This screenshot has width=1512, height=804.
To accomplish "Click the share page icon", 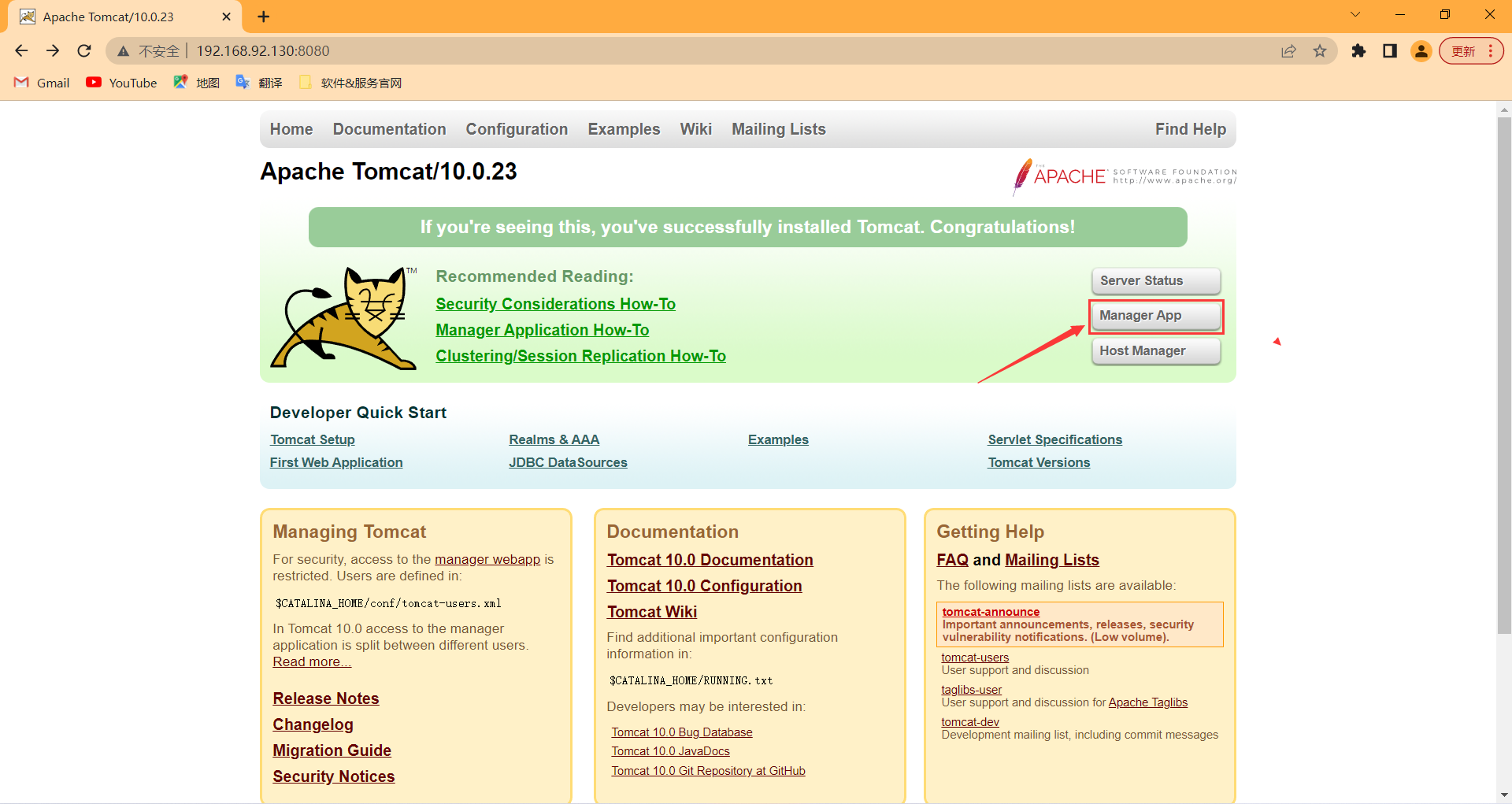I will tap(1288, 51).
